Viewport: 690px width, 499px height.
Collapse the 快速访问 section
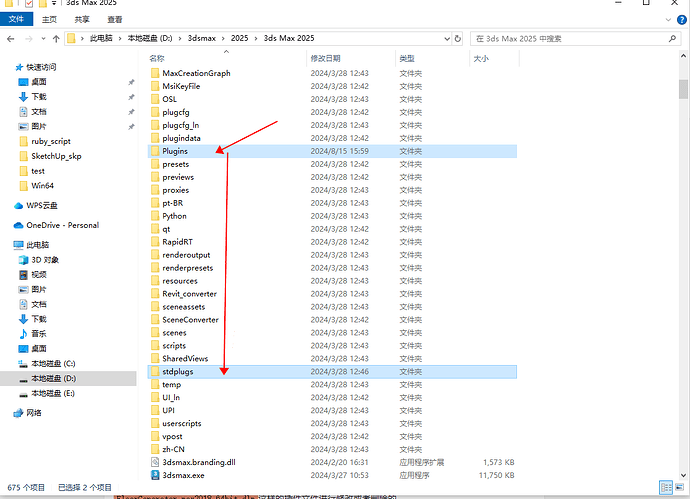6,67
